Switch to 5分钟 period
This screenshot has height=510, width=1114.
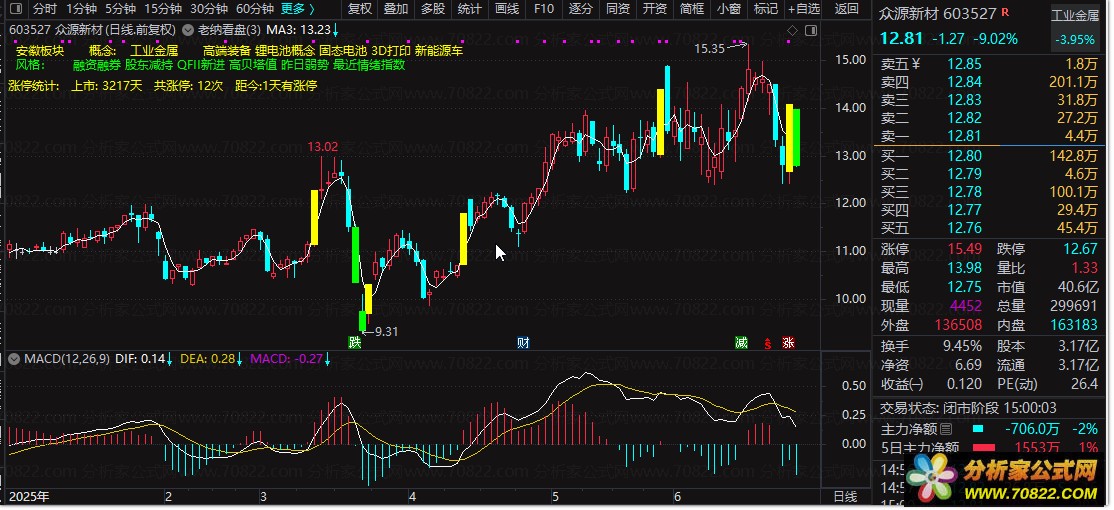click(x=120, y=9)
